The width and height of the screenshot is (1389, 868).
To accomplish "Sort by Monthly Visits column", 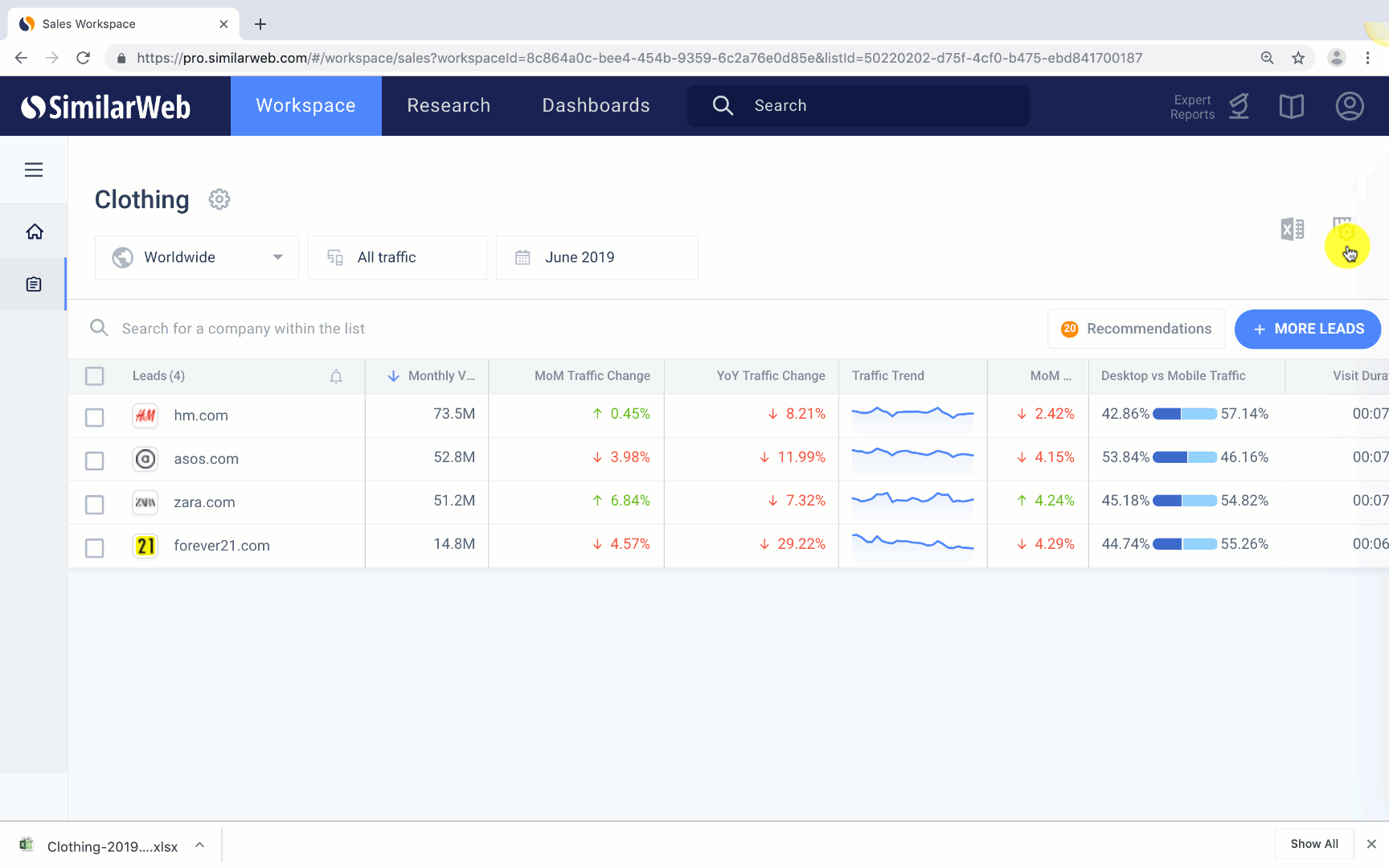I will pos(432,376).
